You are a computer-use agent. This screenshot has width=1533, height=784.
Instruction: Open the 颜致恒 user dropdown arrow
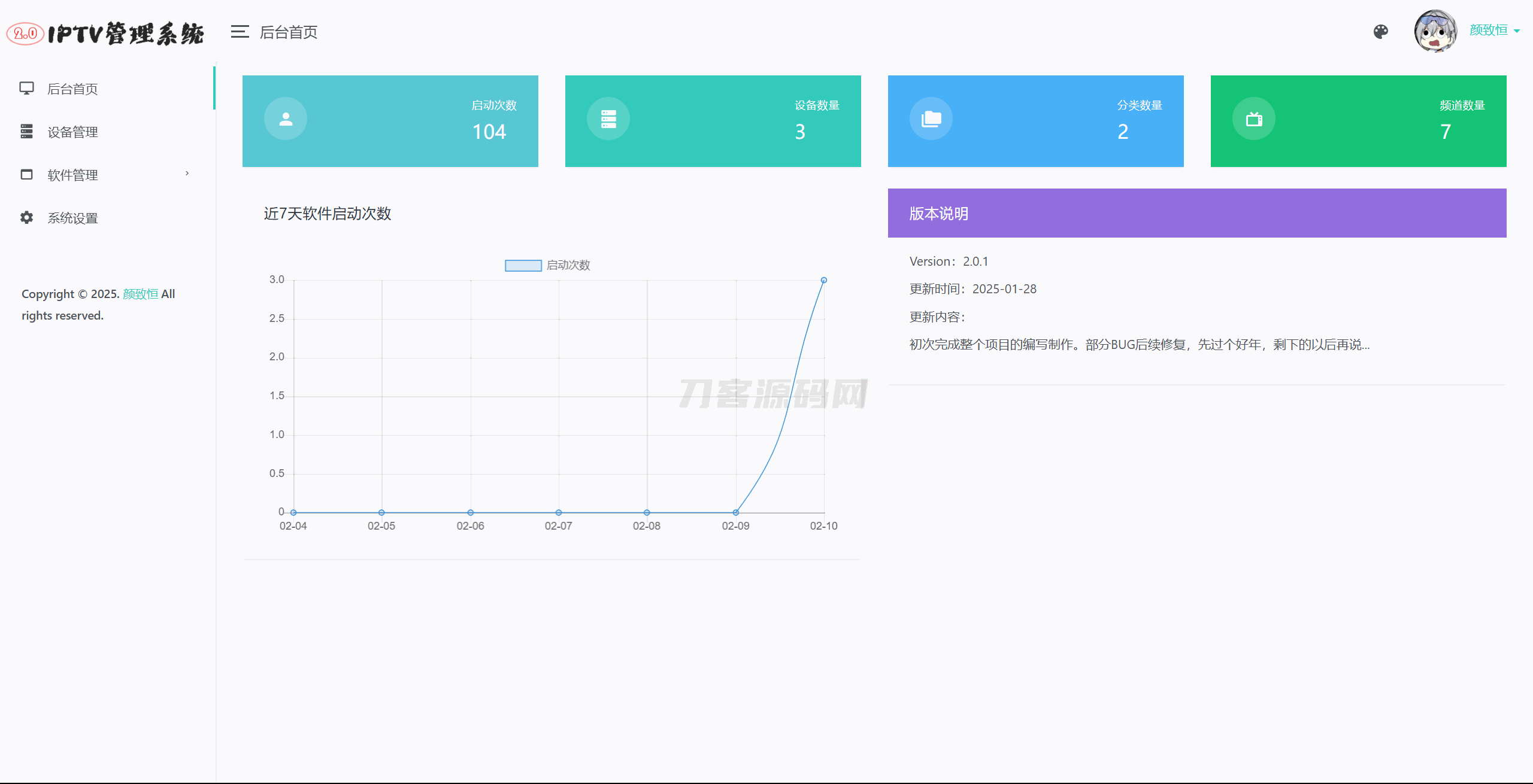click(1516, 31)
